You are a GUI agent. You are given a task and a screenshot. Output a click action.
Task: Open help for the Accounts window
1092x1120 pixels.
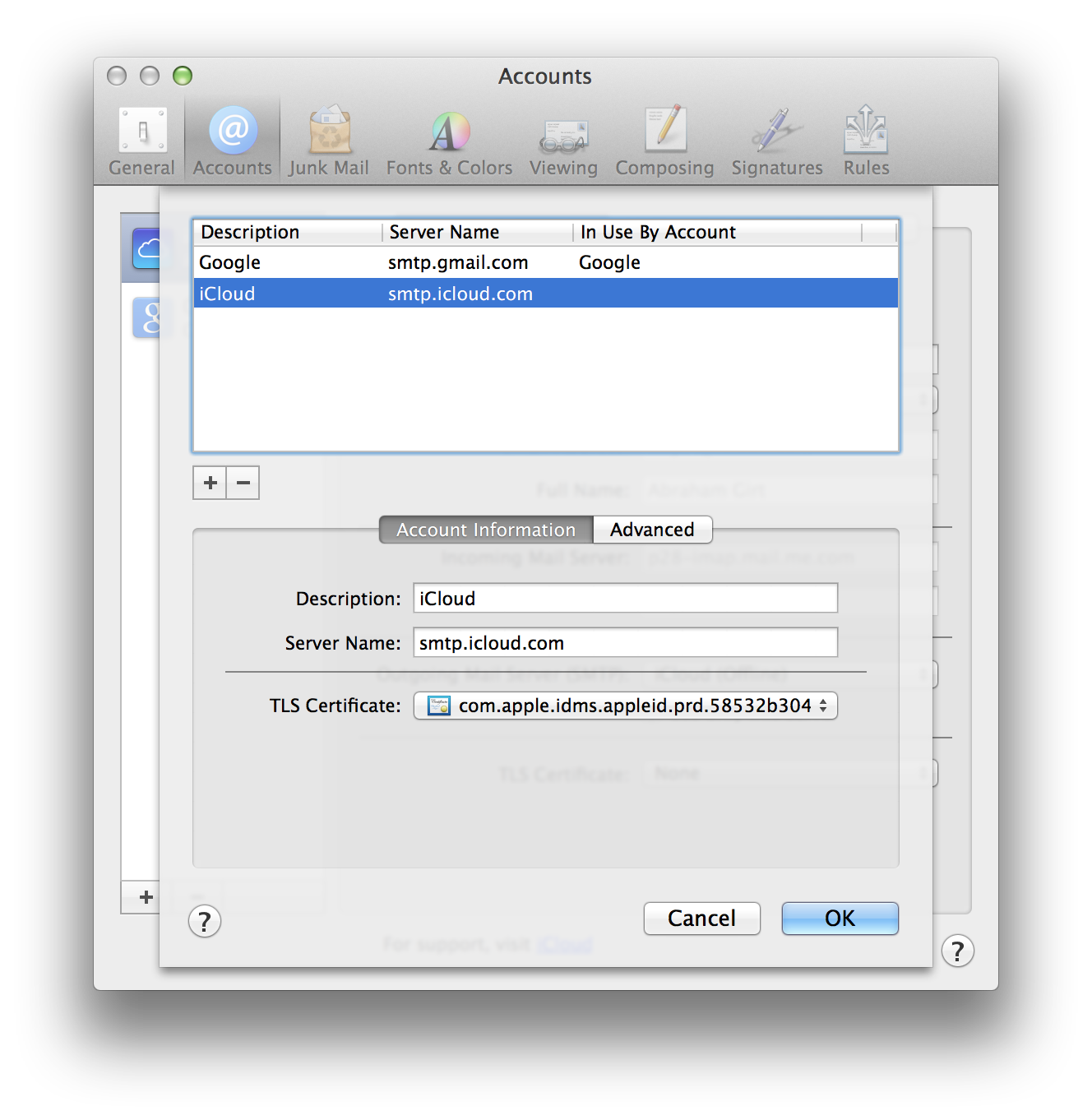pos(958,951)
